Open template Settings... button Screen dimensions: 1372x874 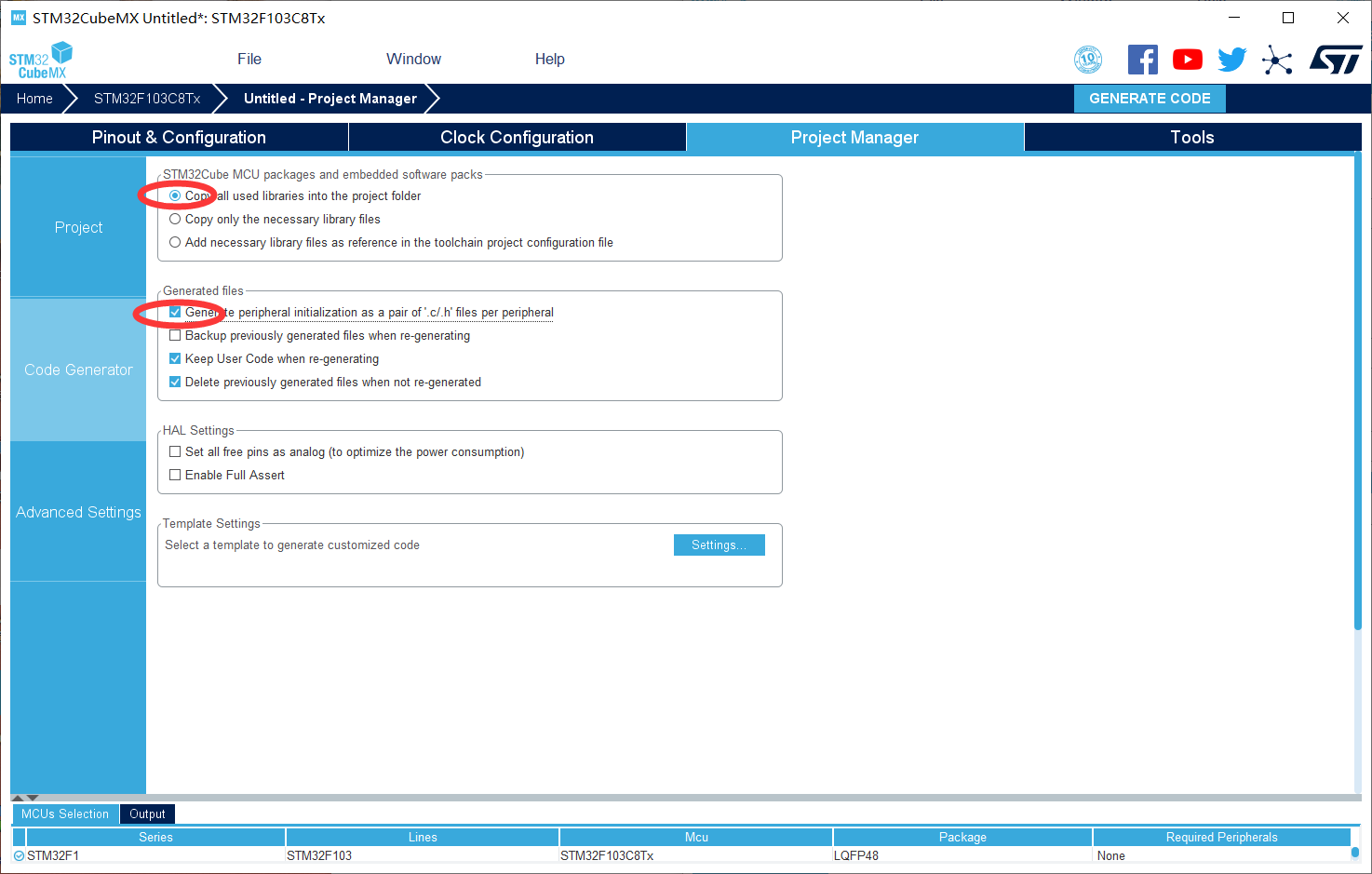click(x=720, y=545)
